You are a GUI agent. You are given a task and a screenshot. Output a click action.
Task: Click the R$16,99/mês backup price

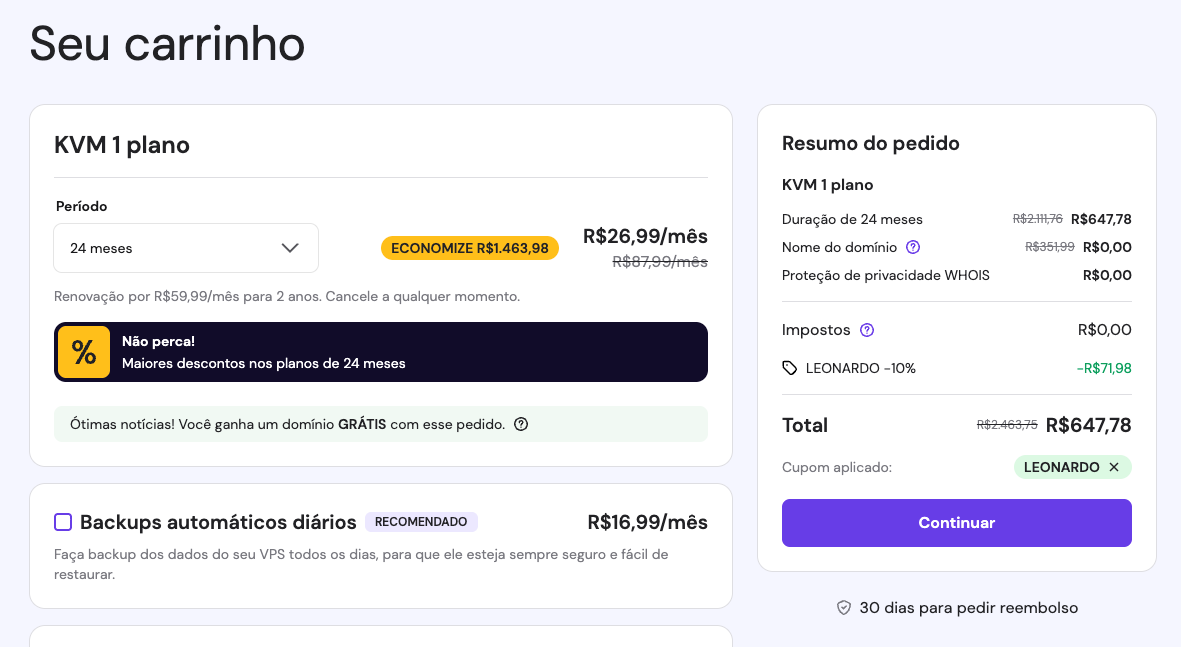[648, 522]
